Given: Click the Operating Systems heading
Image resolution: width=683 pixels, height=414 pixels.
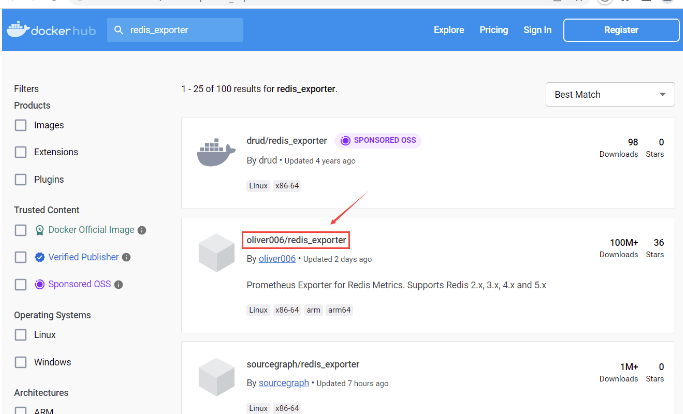Looking at the screenshot, I should [52, 315].
